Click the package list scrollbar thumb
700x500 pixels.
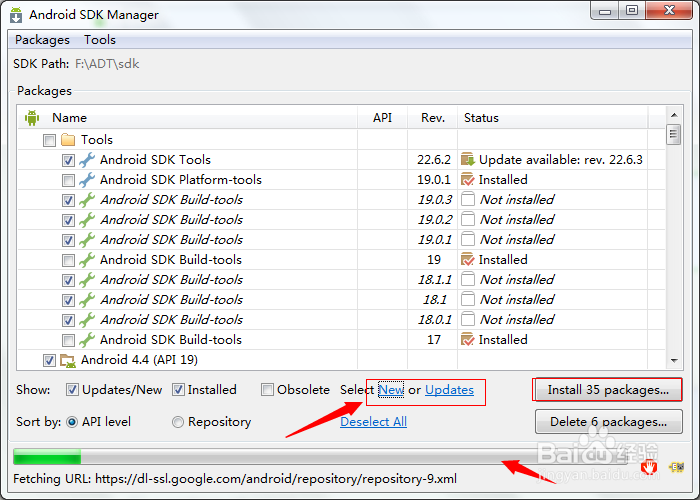click(x=674, y=134)
